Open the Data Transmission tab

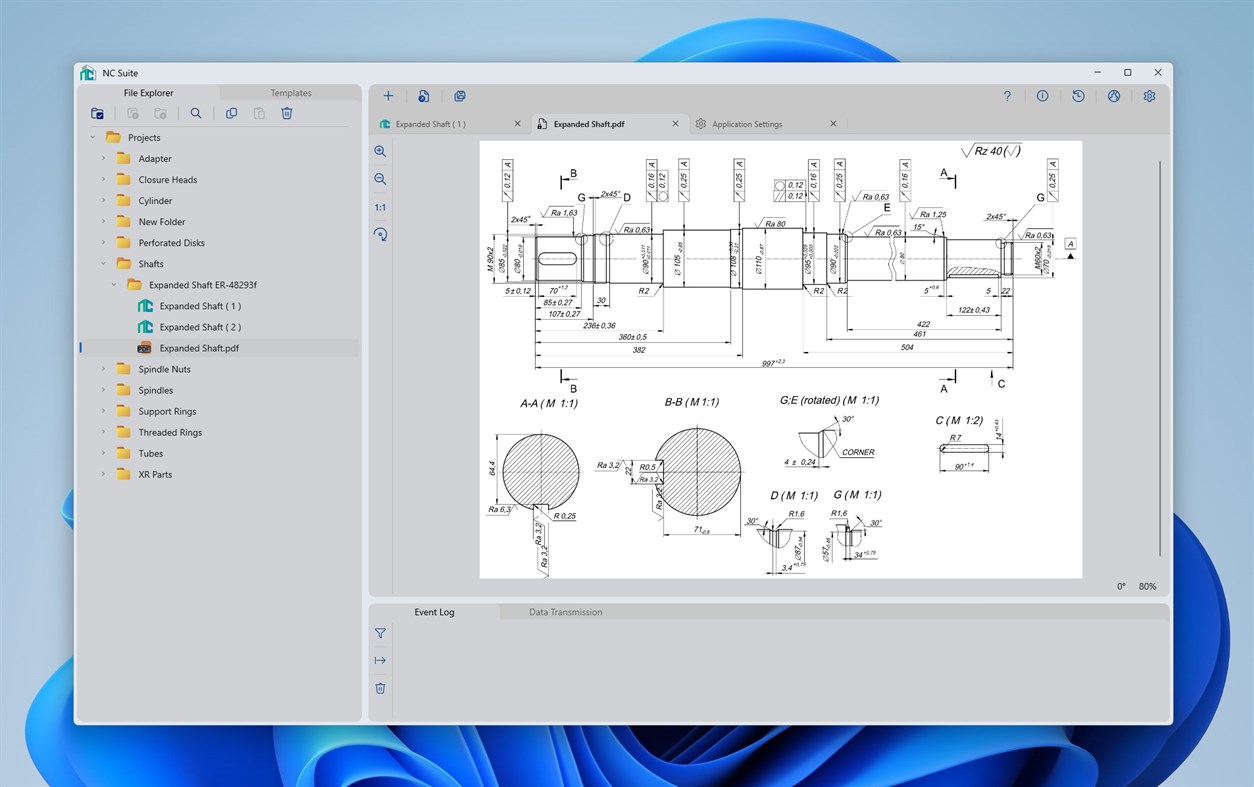(x=566, y=611)
